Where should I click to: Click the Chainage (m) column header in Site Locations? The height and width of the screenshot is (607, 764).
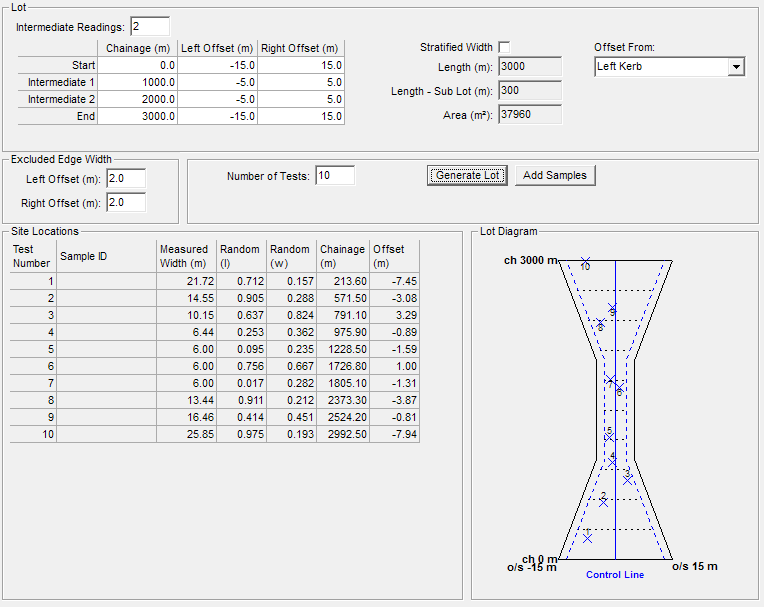(342, 256)
